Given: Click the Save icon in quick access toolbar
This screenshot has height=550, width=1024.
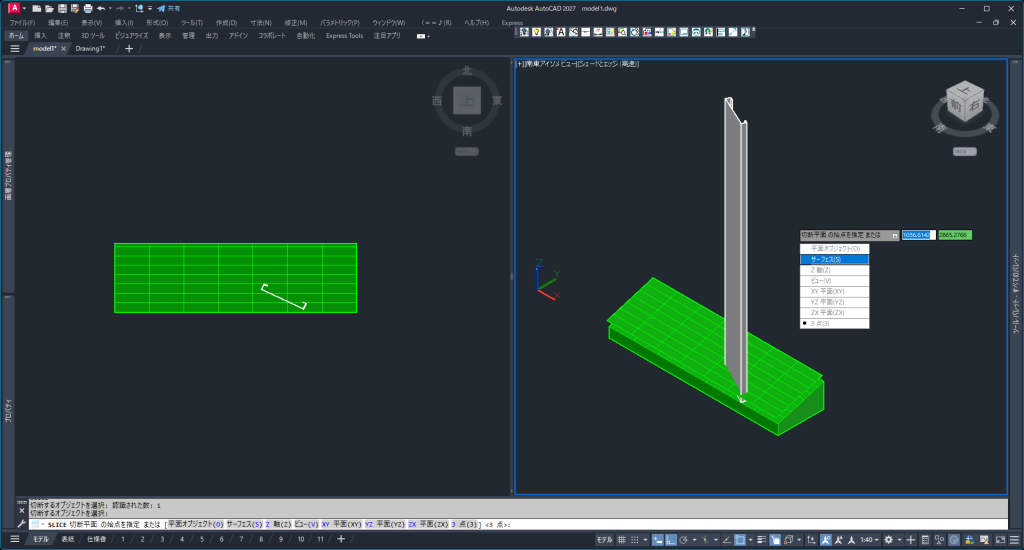Looking at the screenshot, I should pos(62,8).
